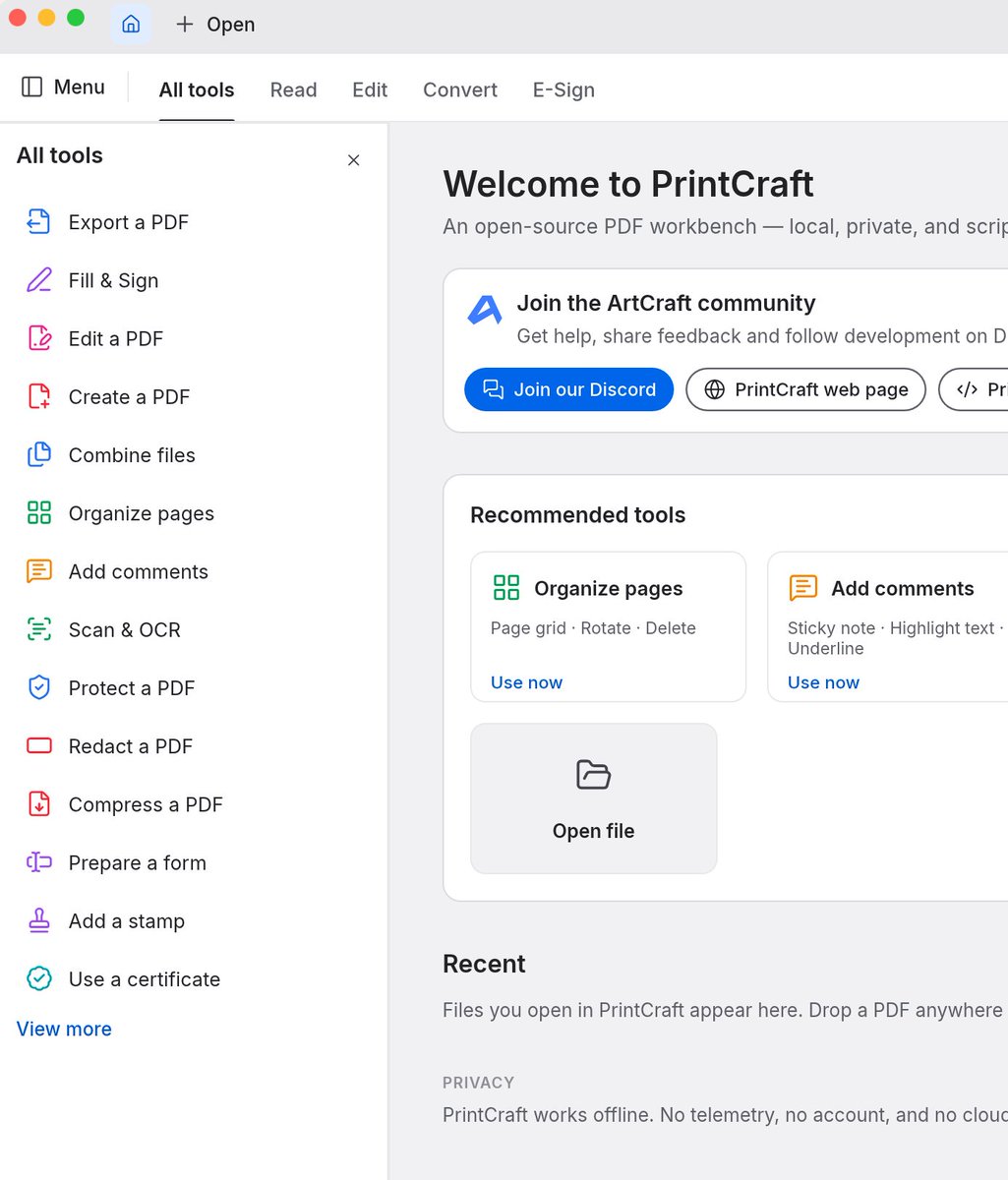Click the Combine files icon
Screen dimensions: 1008x1180
point(38,455)
